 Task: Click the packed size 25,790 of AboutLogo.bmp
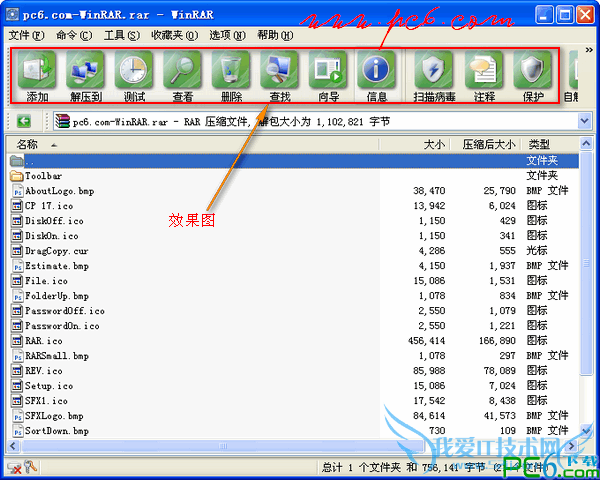[x=499, y=191]
